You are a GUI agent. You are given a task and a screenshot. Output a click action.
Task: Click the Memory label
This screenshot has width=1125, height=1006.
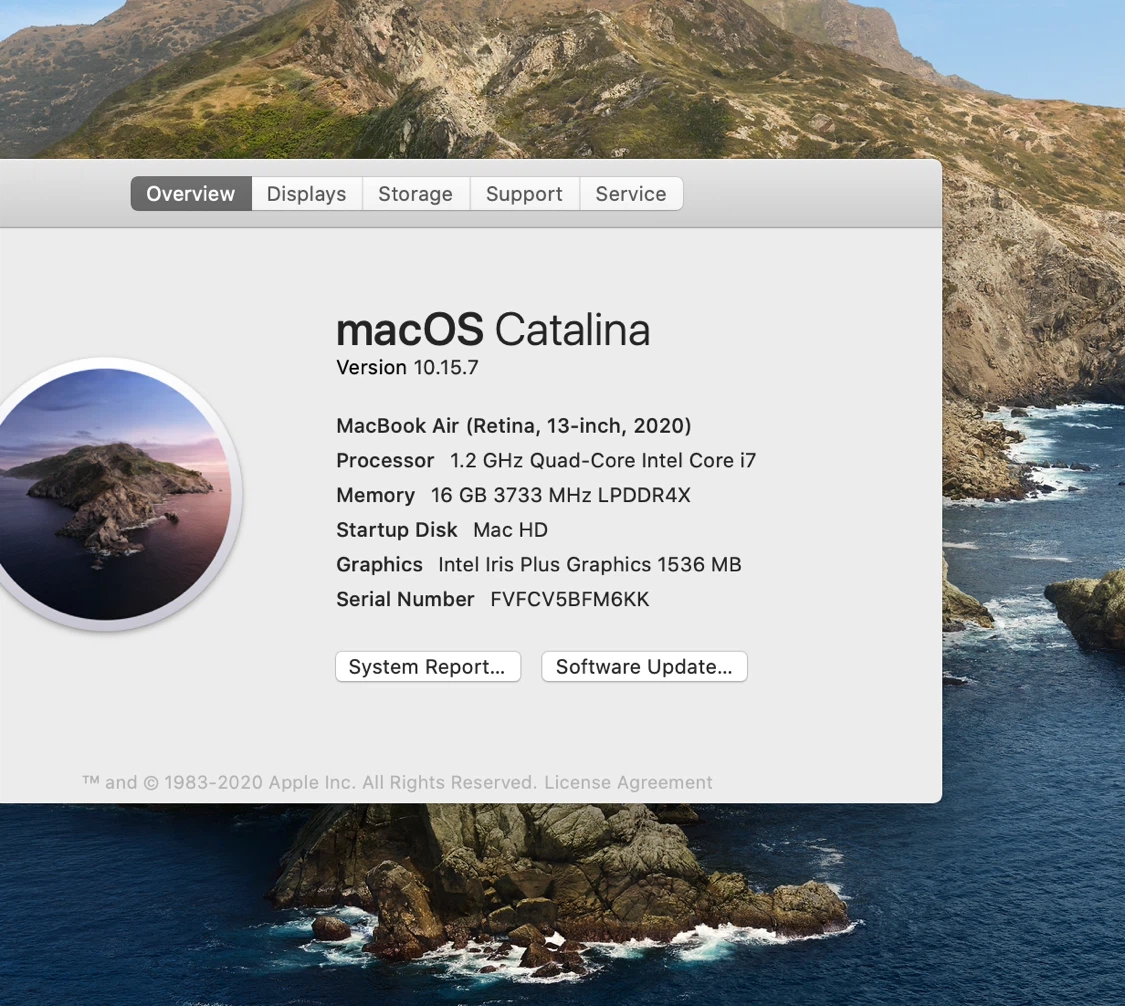(375, 495)
